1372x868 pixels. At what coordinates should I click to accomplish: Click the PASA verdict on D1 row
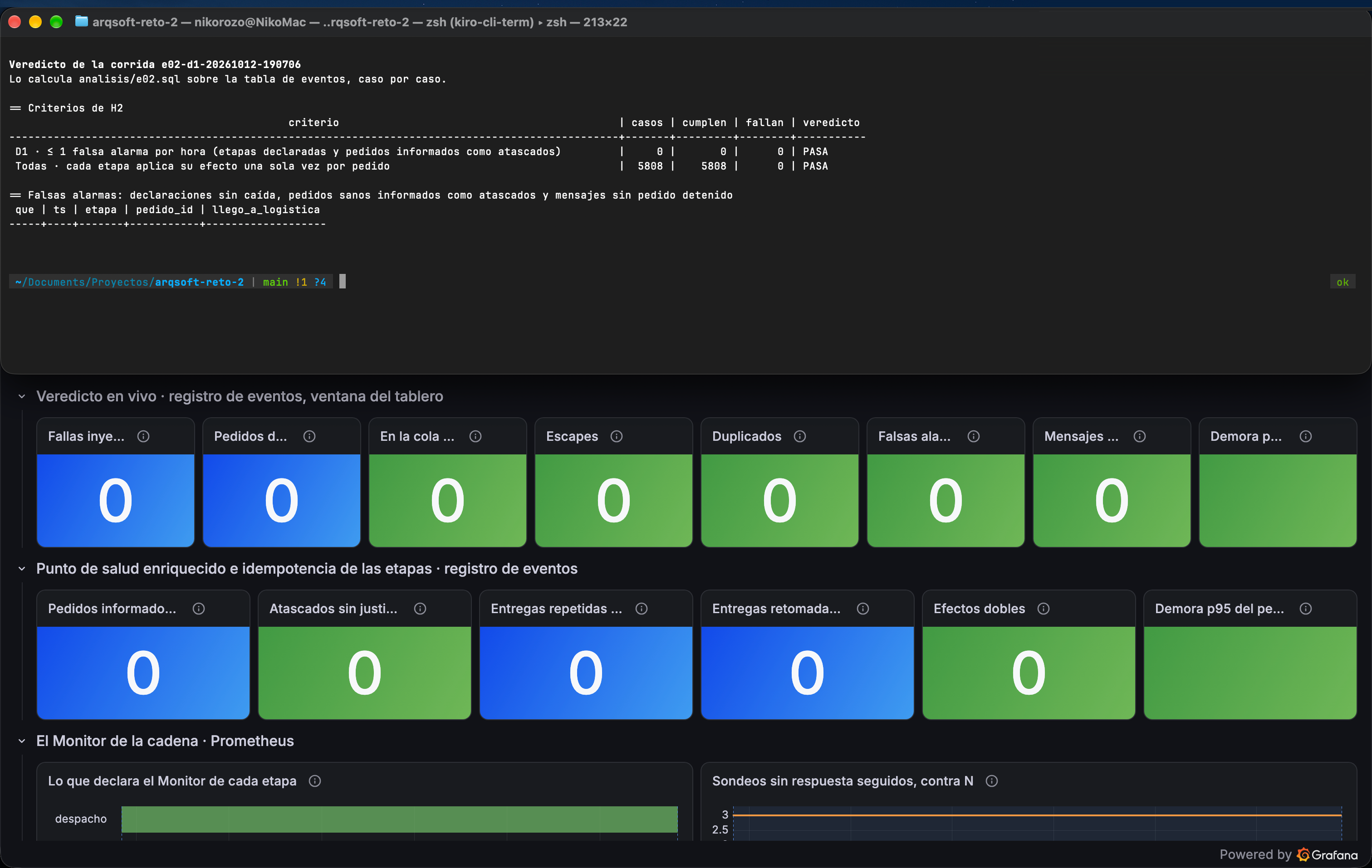pos(815,151)
